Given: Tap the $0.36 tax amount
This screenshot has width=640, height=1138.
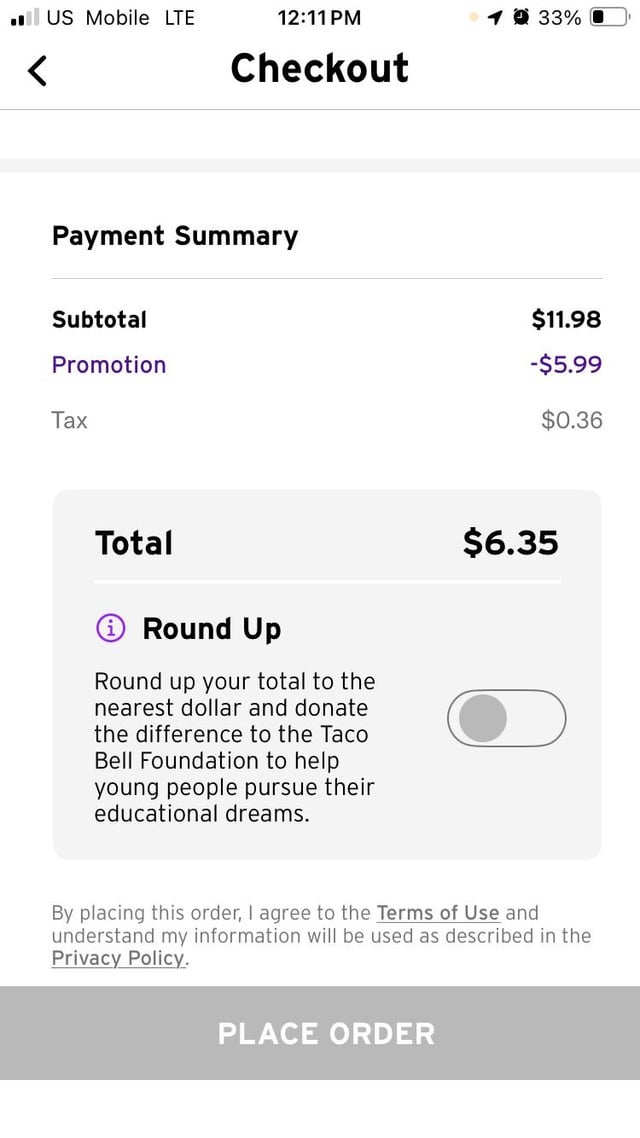Looking at the screenshot, I should (x=571, y=420).
